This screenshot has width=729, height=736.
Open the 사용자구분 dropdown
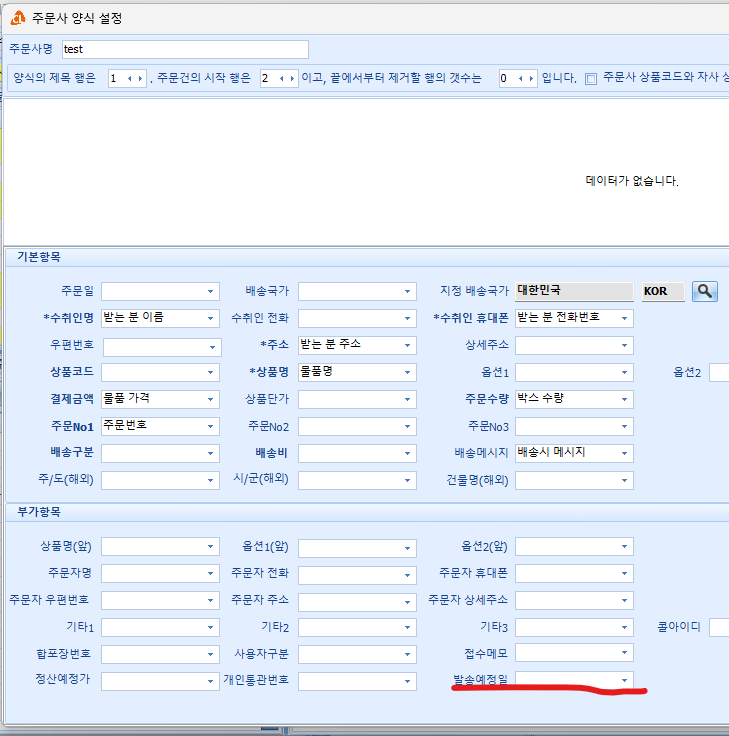[x=407, y=654]
